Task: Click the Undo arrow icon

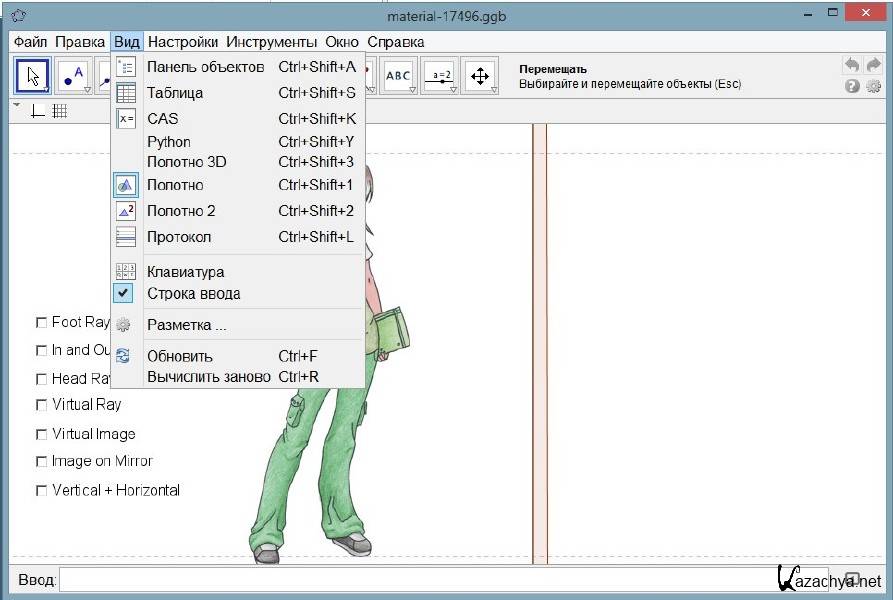Action: 852,65
